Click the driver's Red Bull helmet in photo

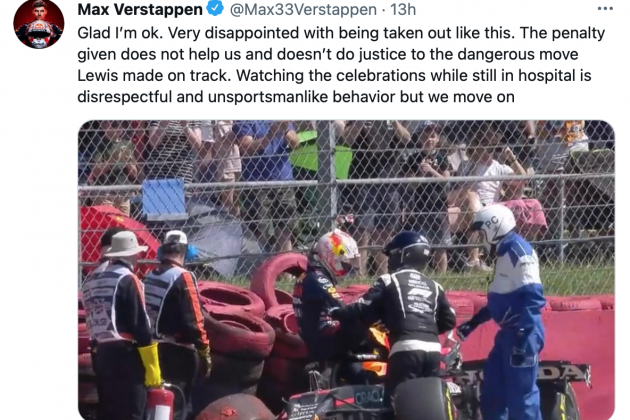pyautogui.click(x=337, y=252)
